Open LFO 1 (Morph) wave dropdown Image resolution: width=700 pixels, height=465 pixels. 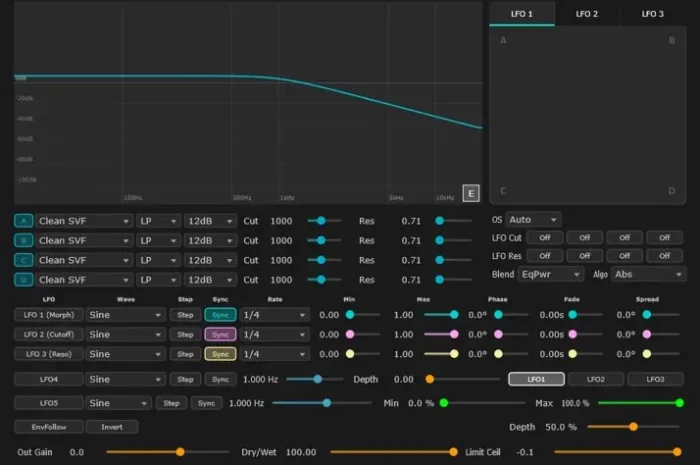pos(125,315)
